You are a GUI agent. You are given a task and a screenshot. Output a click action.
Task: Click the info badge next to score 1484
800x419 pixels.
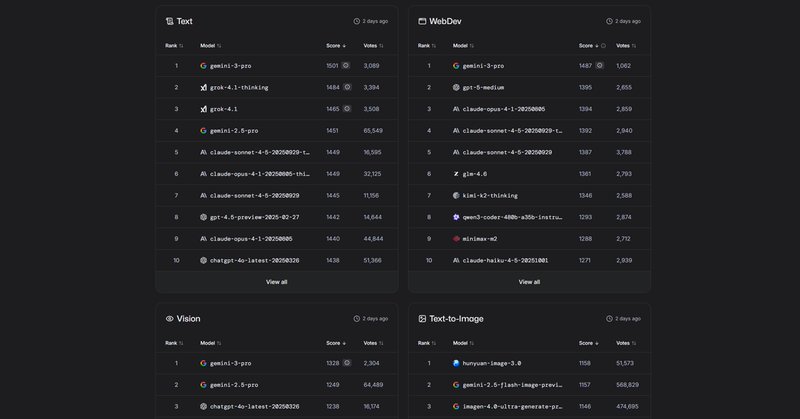[x=347, y=87]
